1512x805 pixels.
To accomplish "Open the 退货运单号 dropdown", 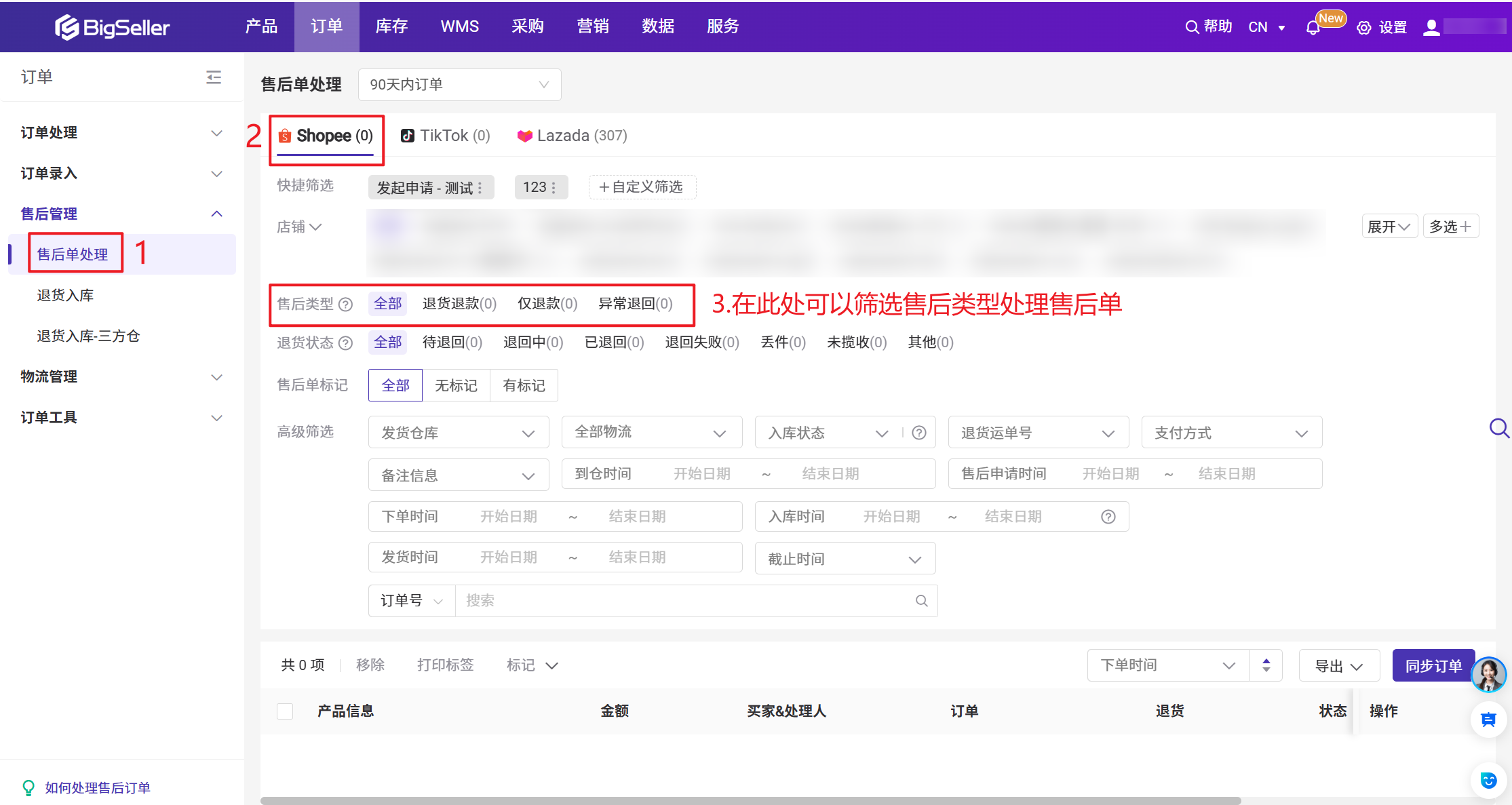I will [1039, 433].
